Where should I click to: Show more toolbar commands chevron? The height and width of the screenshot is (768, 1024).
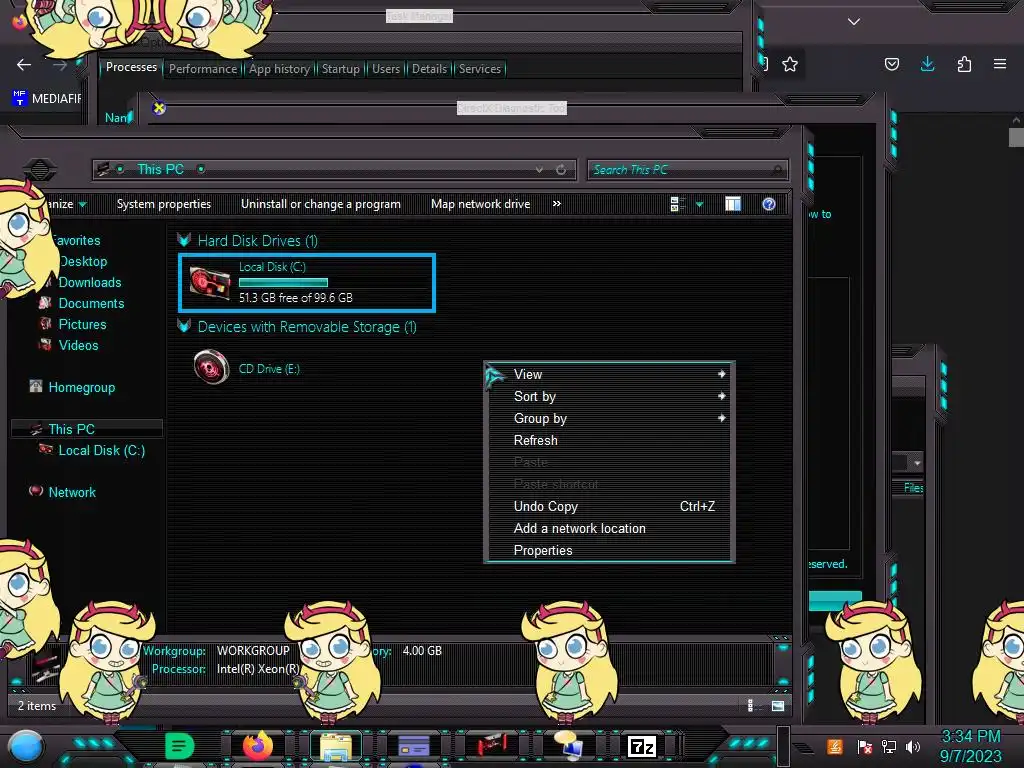click(x=556, y=204)
